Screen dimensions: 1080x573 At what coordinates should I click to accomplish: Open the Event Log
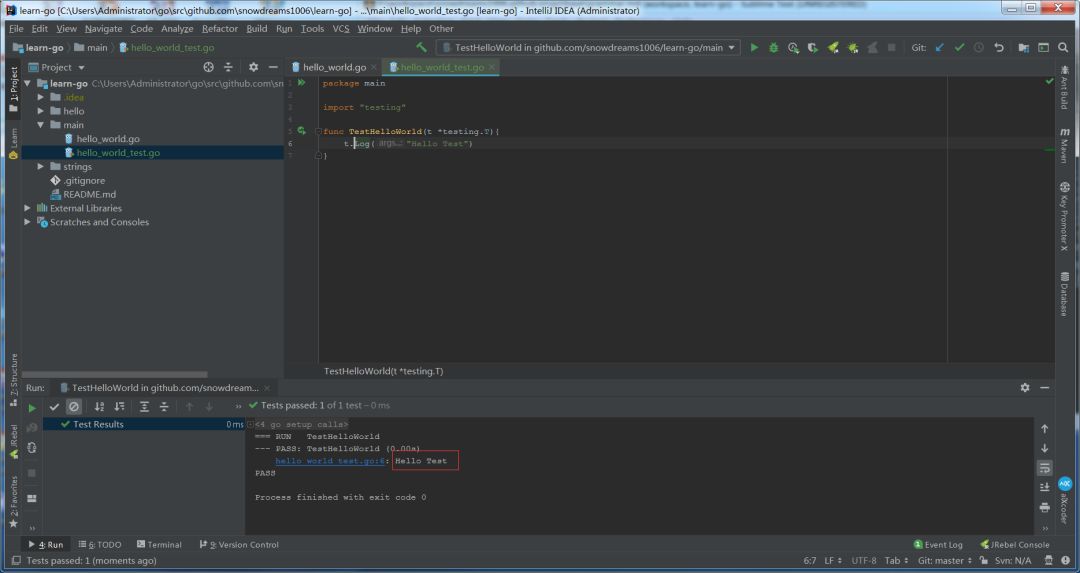click(x=938, y=544)
